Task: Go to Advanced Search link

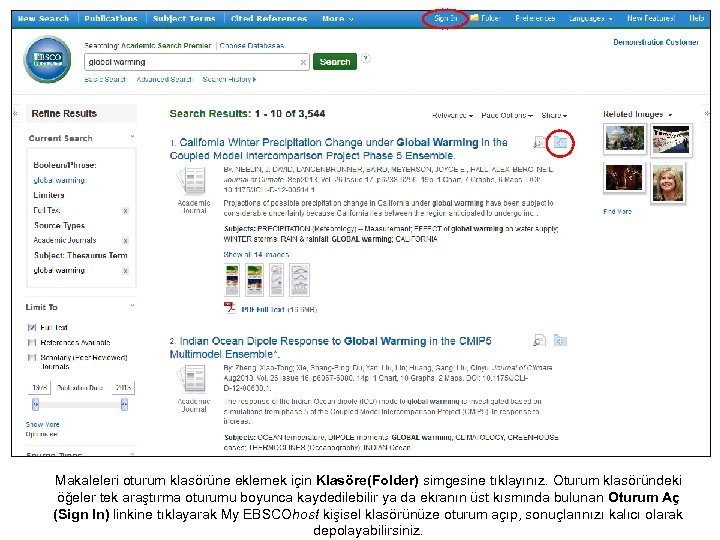Action: (164, 79)
